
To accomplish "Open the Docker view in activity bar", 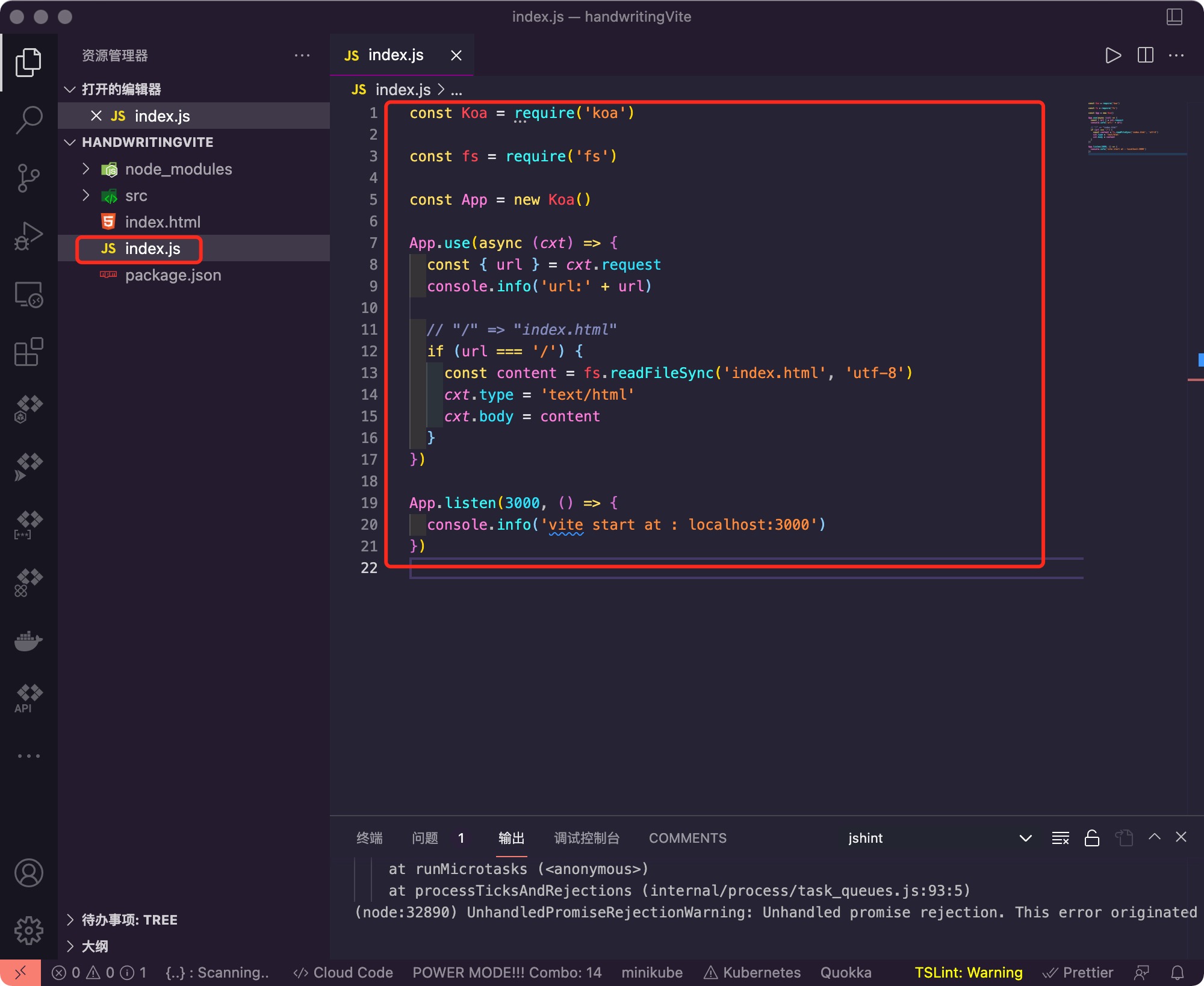I will tap(28, 640).
